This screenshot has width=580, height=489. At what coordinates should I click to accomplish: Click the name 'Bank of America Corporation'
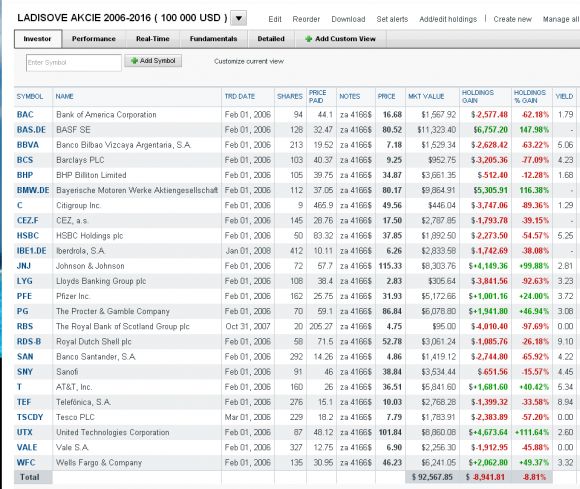(106, 115)
